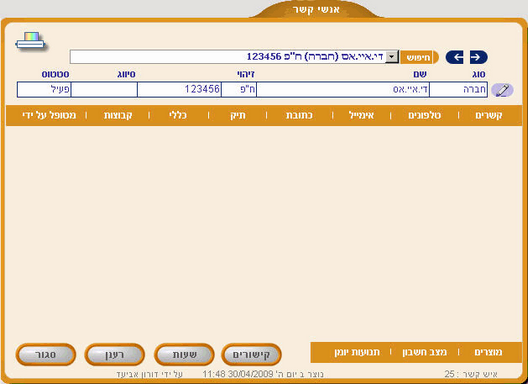
Task: Open the מצב חשבון bottom tab
Action: [x=424, y=352]
